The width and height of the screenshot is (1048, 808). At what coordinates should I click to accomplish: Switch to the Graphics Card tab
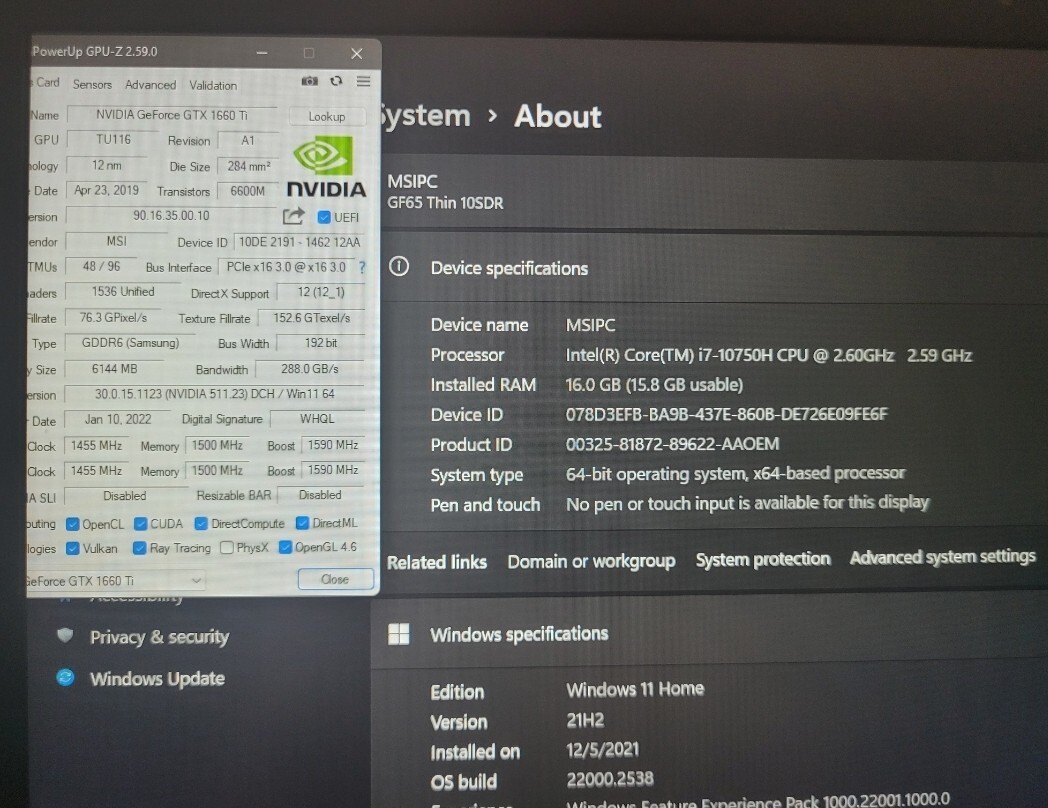tap(45, 82)
